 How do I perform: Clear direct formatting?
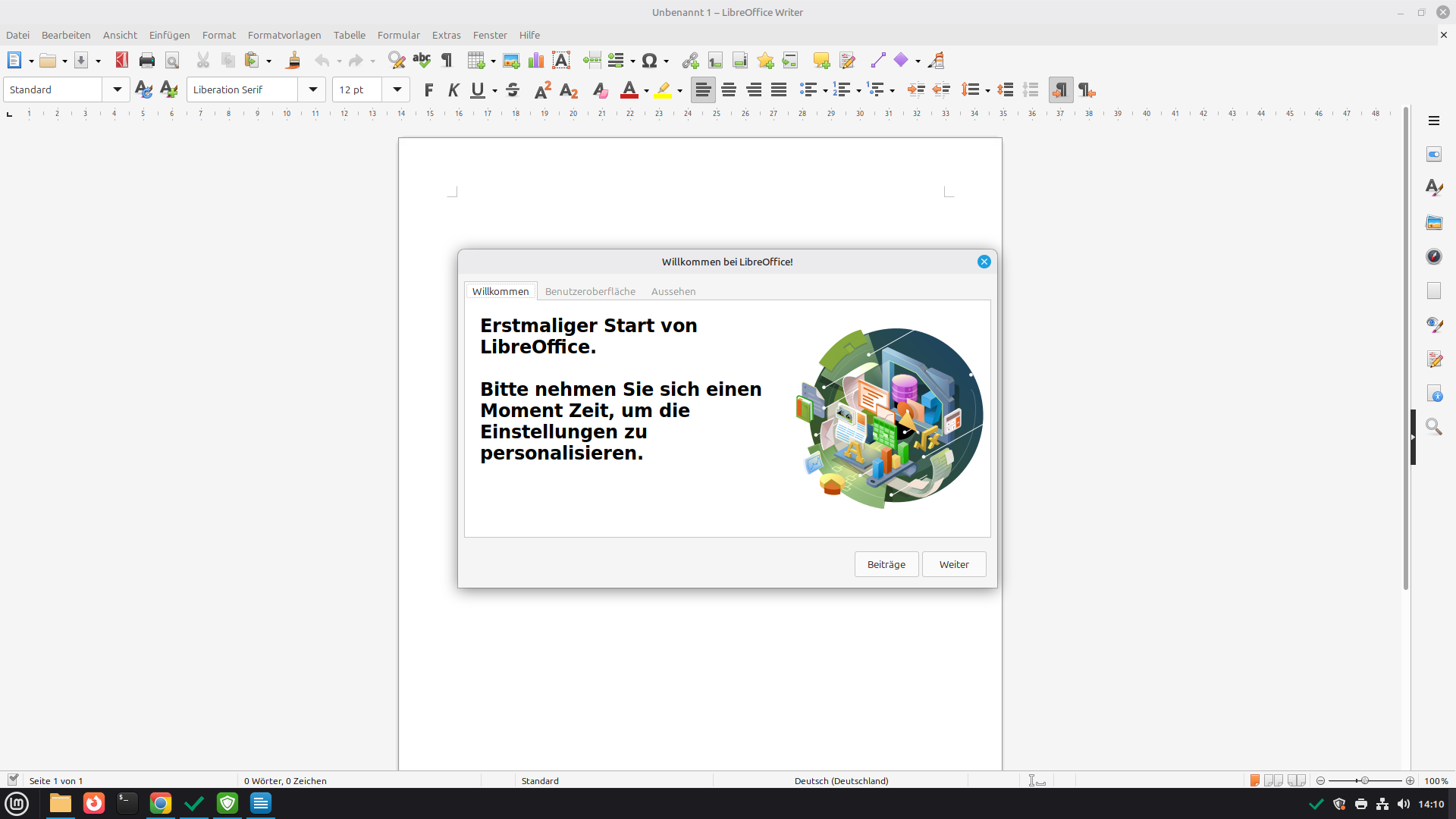[600, 90]
